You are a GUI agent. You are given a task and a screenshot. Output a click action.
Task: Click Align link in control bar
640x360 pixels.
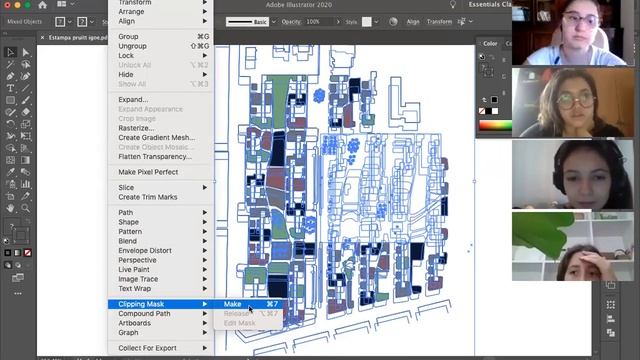pos(413,22)
